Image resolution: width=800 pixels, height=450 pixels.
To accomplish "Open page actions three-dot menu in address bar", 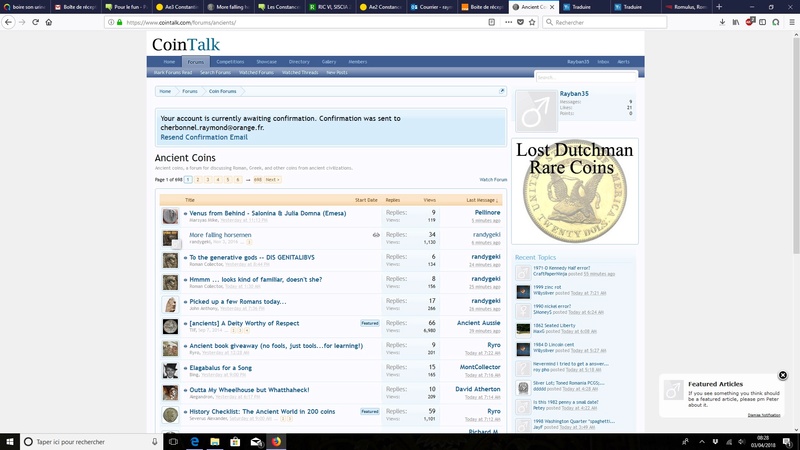I will point(508,22).
